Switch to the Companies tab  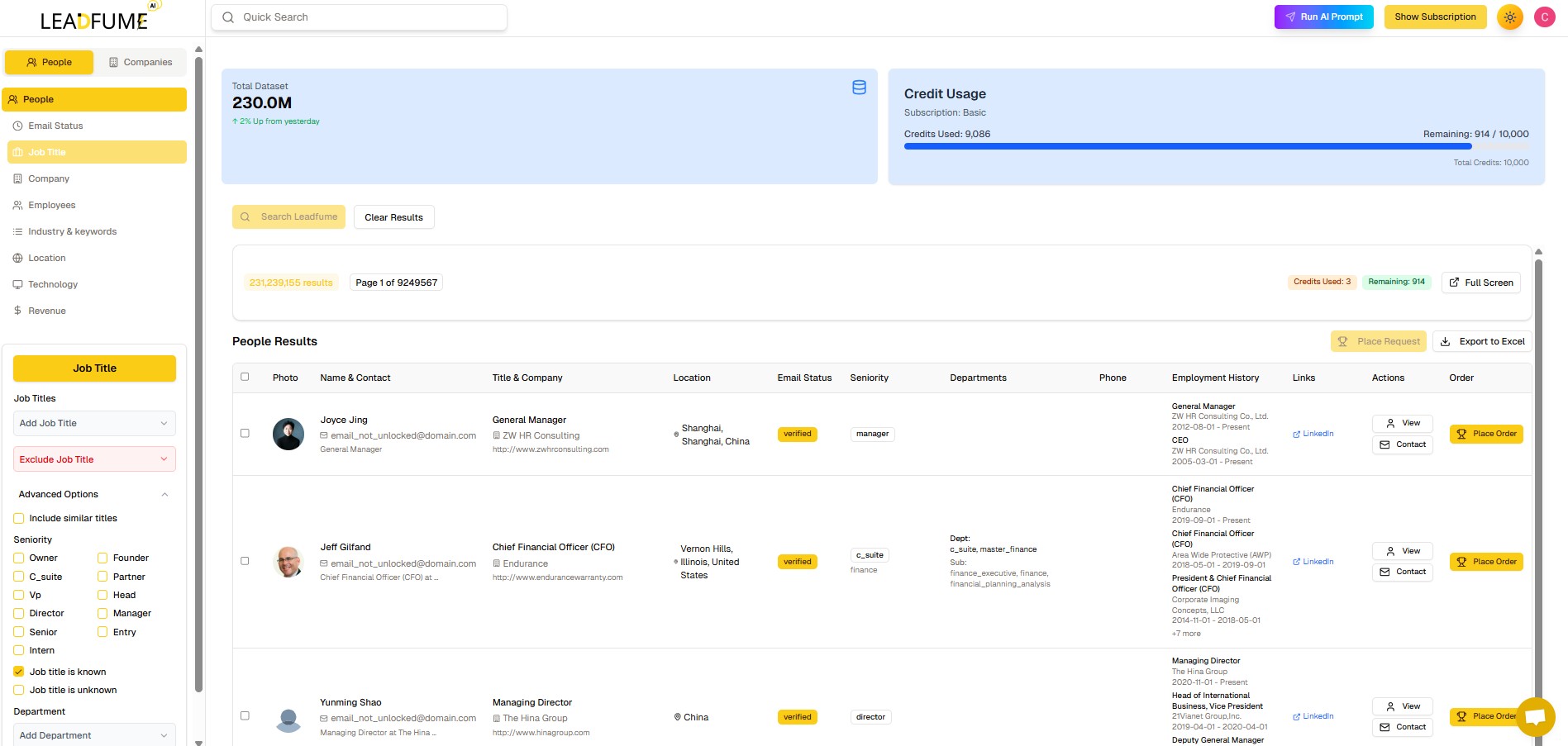tap(141, 62)
